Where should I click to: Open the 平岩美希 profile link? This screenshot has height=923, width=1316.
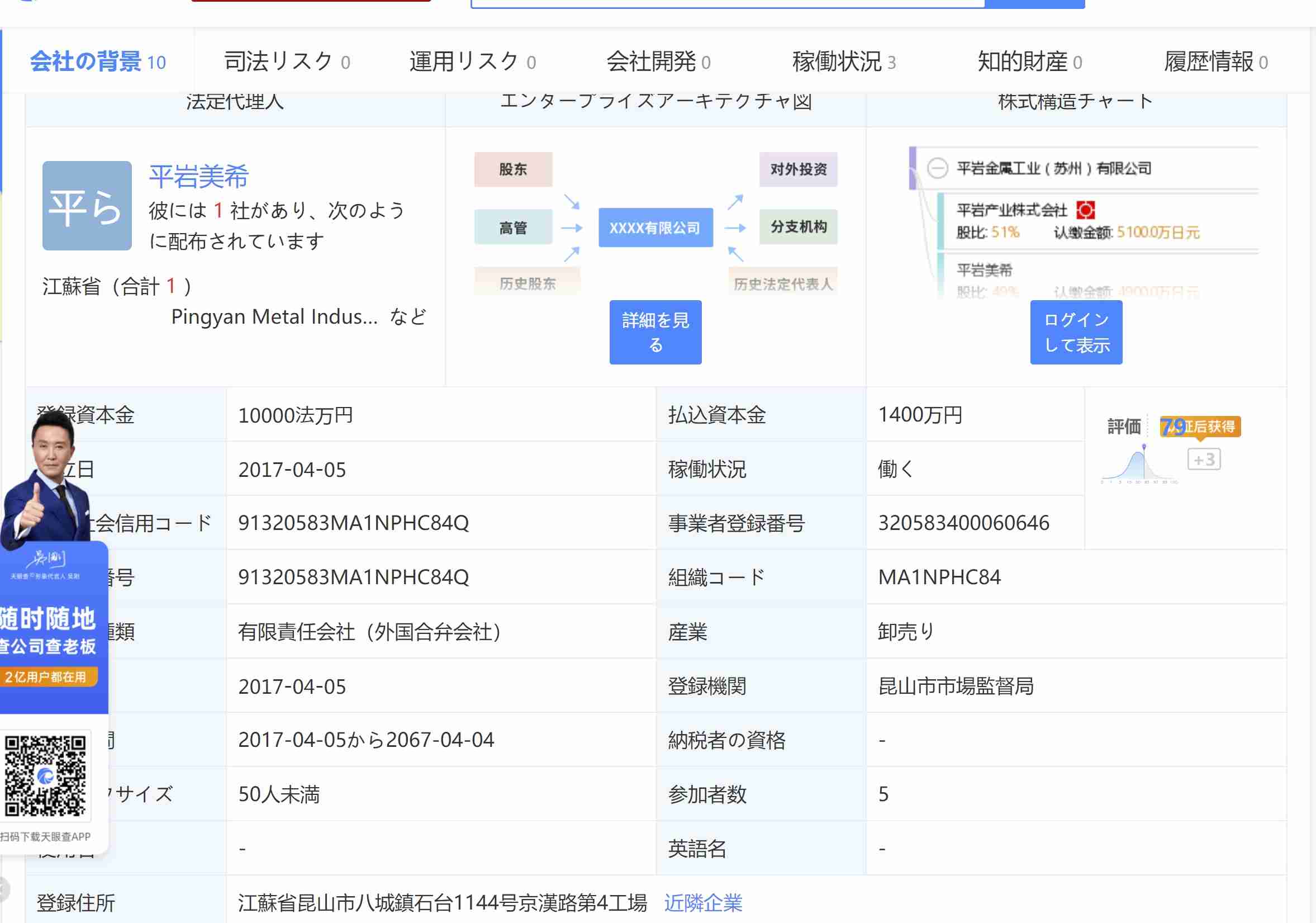(198, 176)
